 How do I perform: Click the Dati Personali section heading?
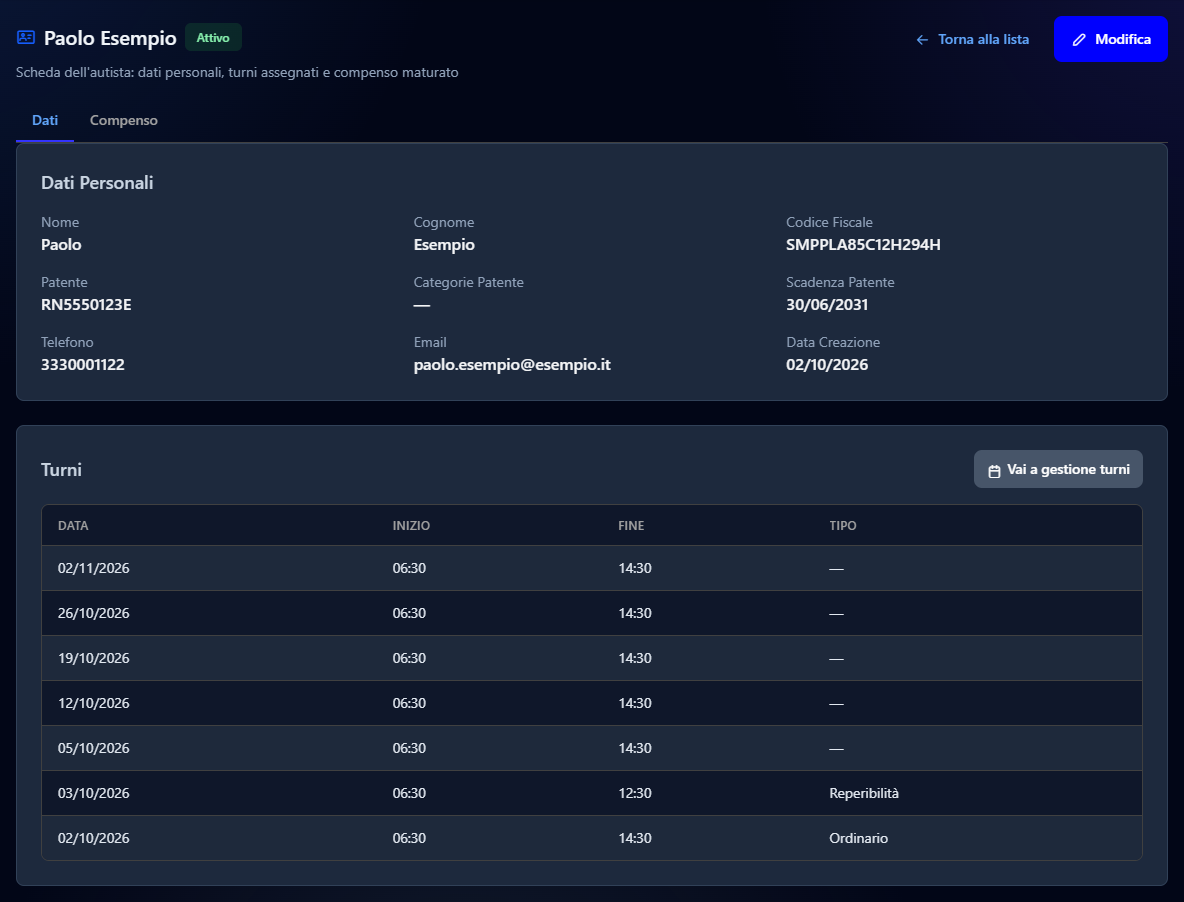pyautogui.click(x=97, y=183)
